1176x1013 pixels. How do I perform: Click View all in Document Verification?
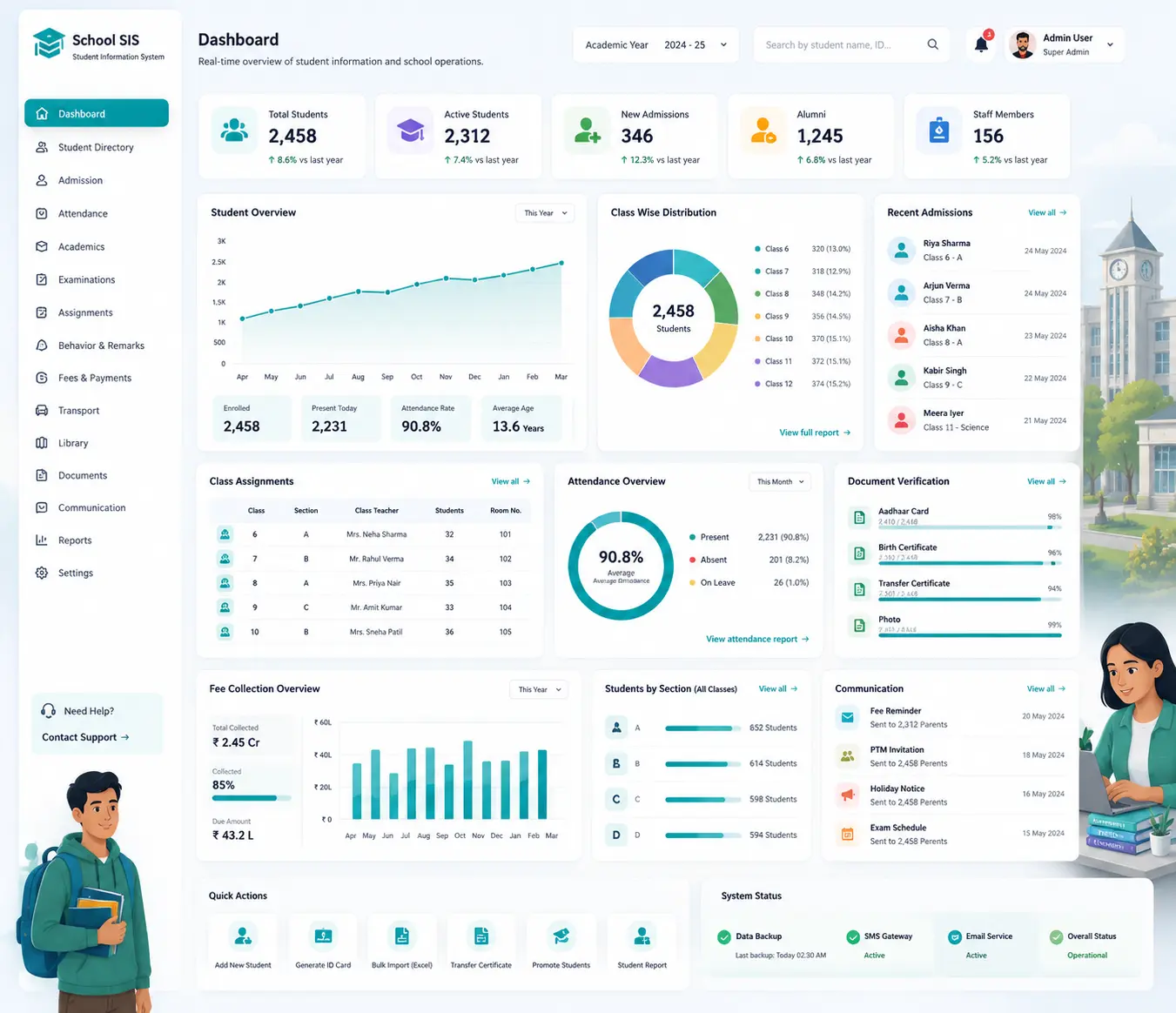click(1046, 481)
